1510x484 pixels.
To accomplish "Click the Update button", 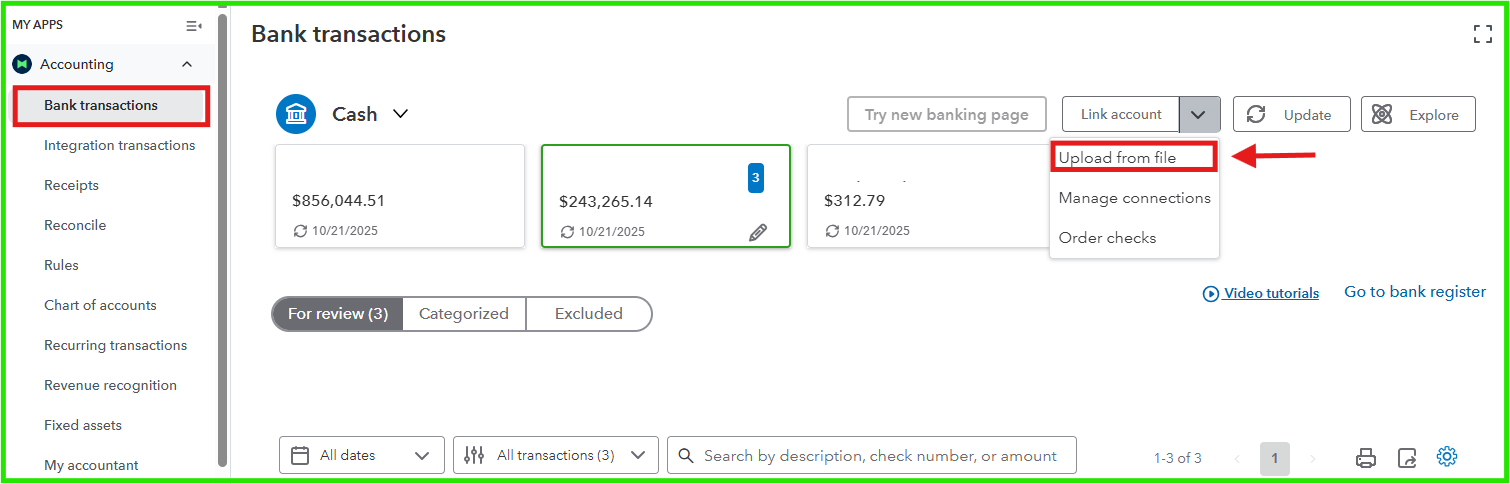I will click(1291, 115).
